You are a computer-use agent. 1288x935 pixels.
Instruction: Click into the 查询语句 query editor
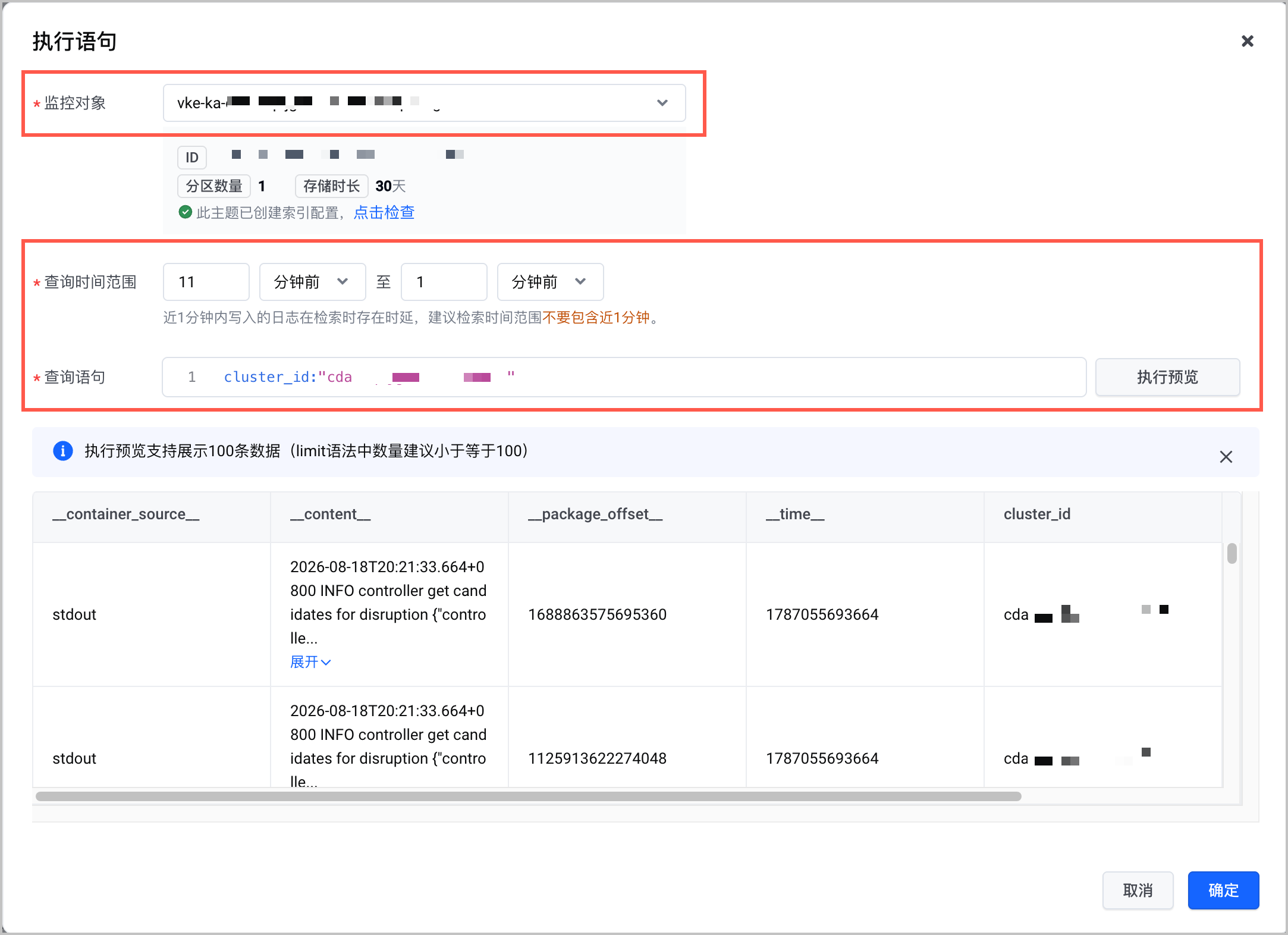(624, 377)
